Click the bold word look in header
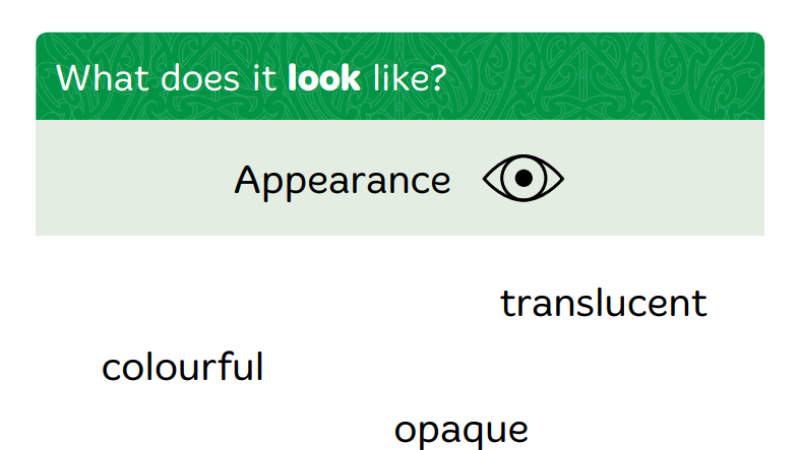The image size is (800, 450). (324, 78)
